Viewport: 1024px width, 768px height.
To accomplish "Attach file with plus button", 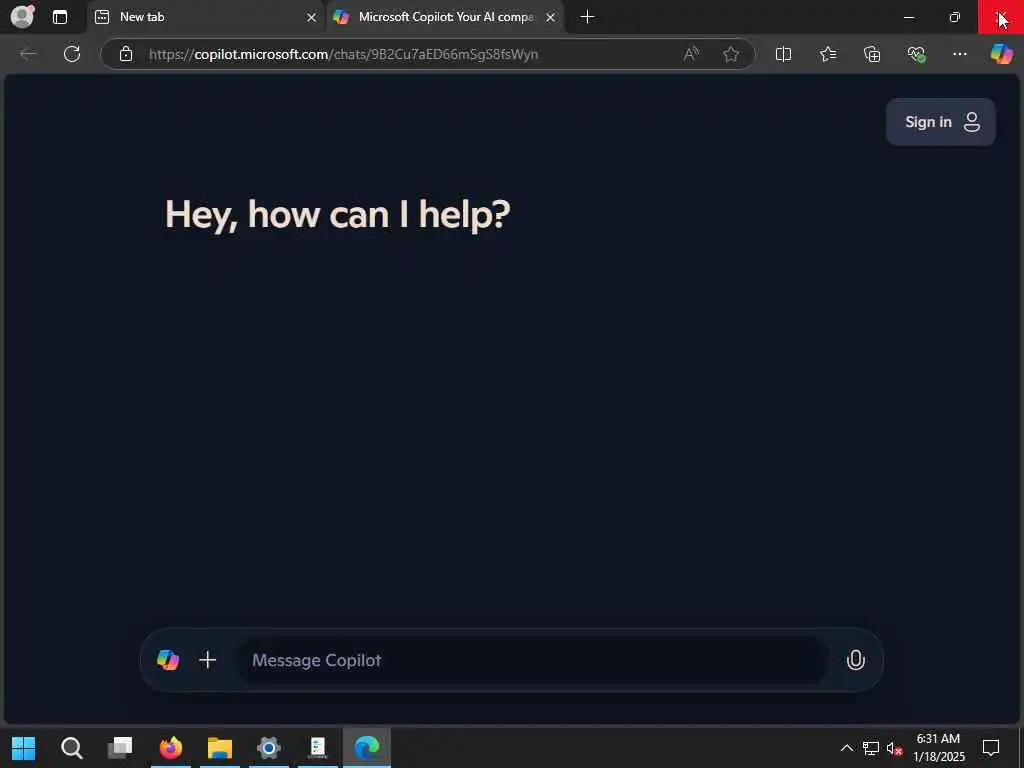I will (x=208, y=660).
